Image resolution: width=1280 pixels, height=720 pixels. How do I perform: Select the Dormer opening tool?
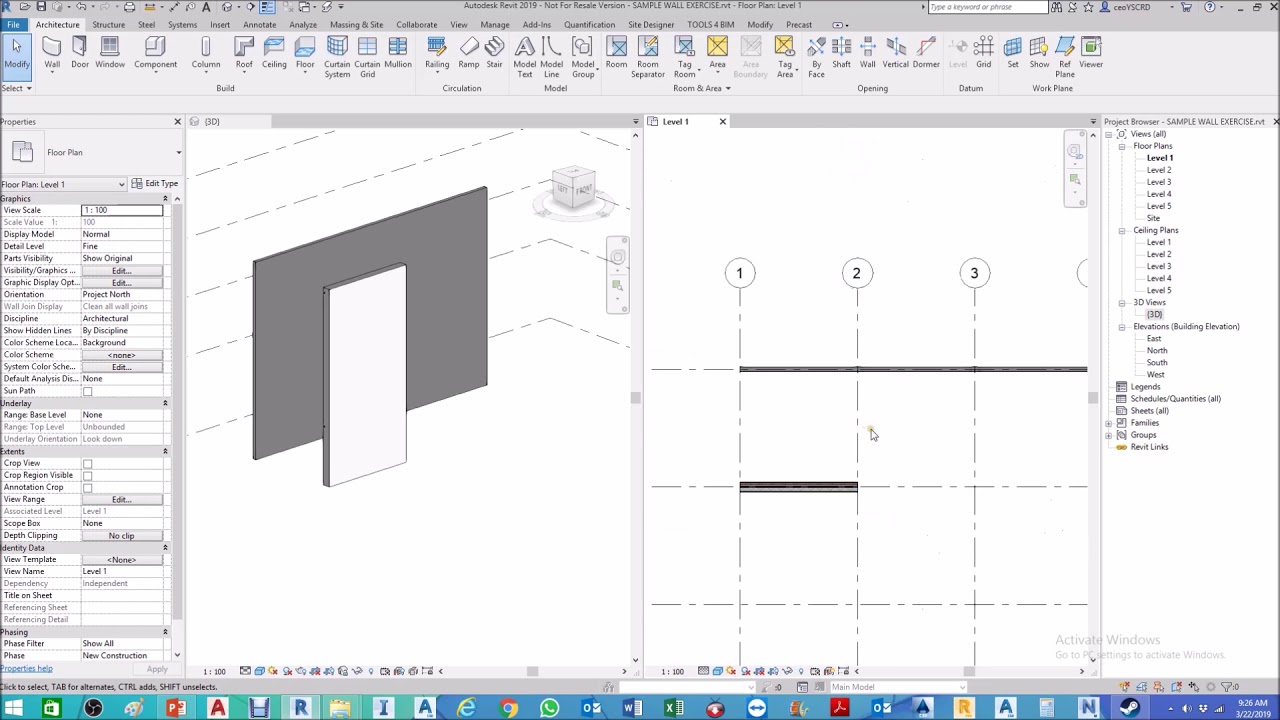pyautogui.click(x=926, y=53)
